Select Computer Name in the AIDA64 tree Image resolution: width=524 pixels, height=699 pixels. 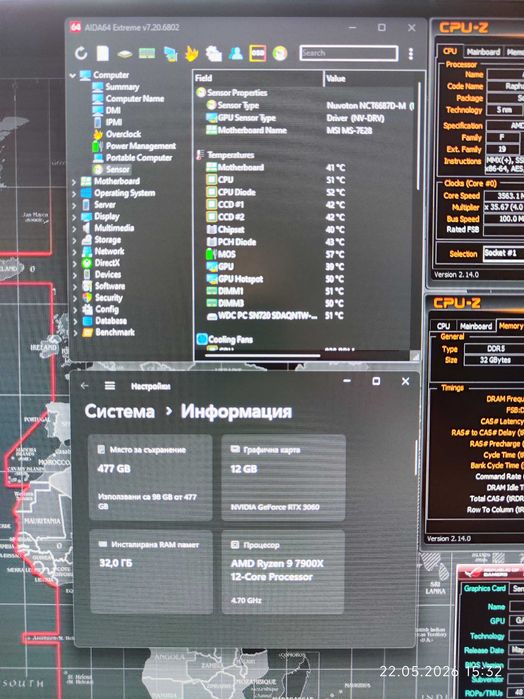pyautogui.click(x=135, y=99)
